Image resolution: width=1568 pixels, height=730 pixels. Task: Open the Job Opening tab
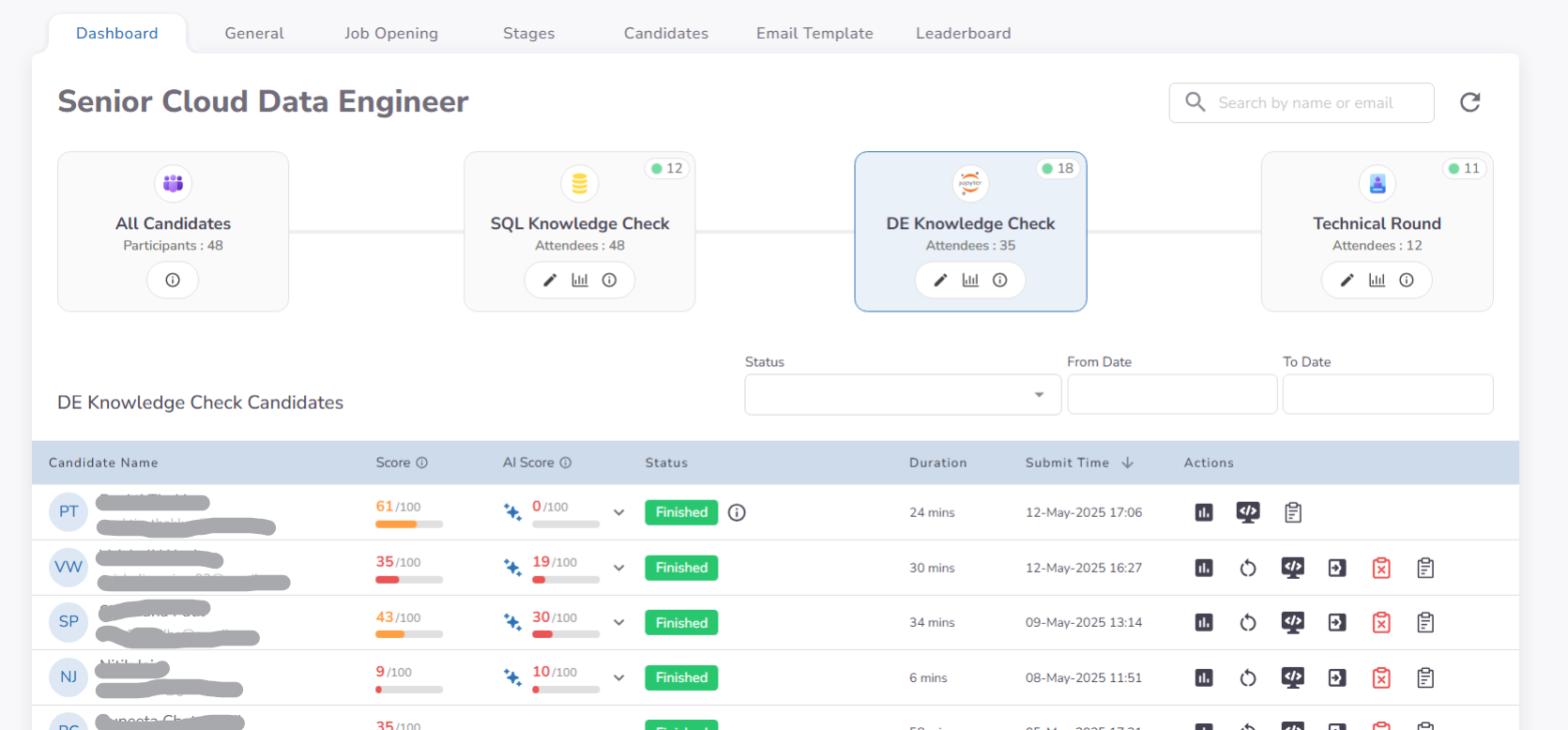[x=391, y=34]
